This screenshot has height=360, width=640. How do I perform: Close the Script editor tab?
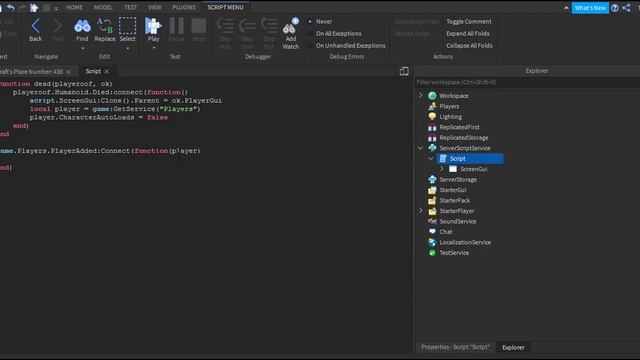coord(107,71)
